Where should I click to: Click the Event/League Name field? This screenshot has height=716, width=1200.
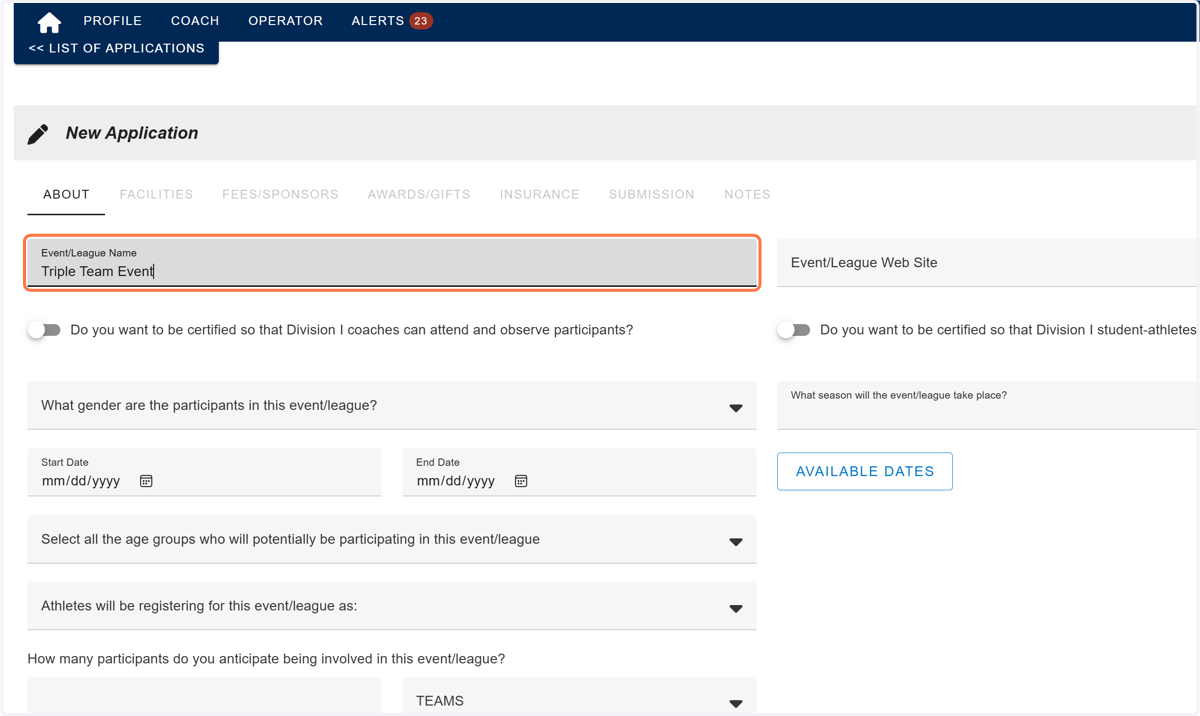click(392, 263)
